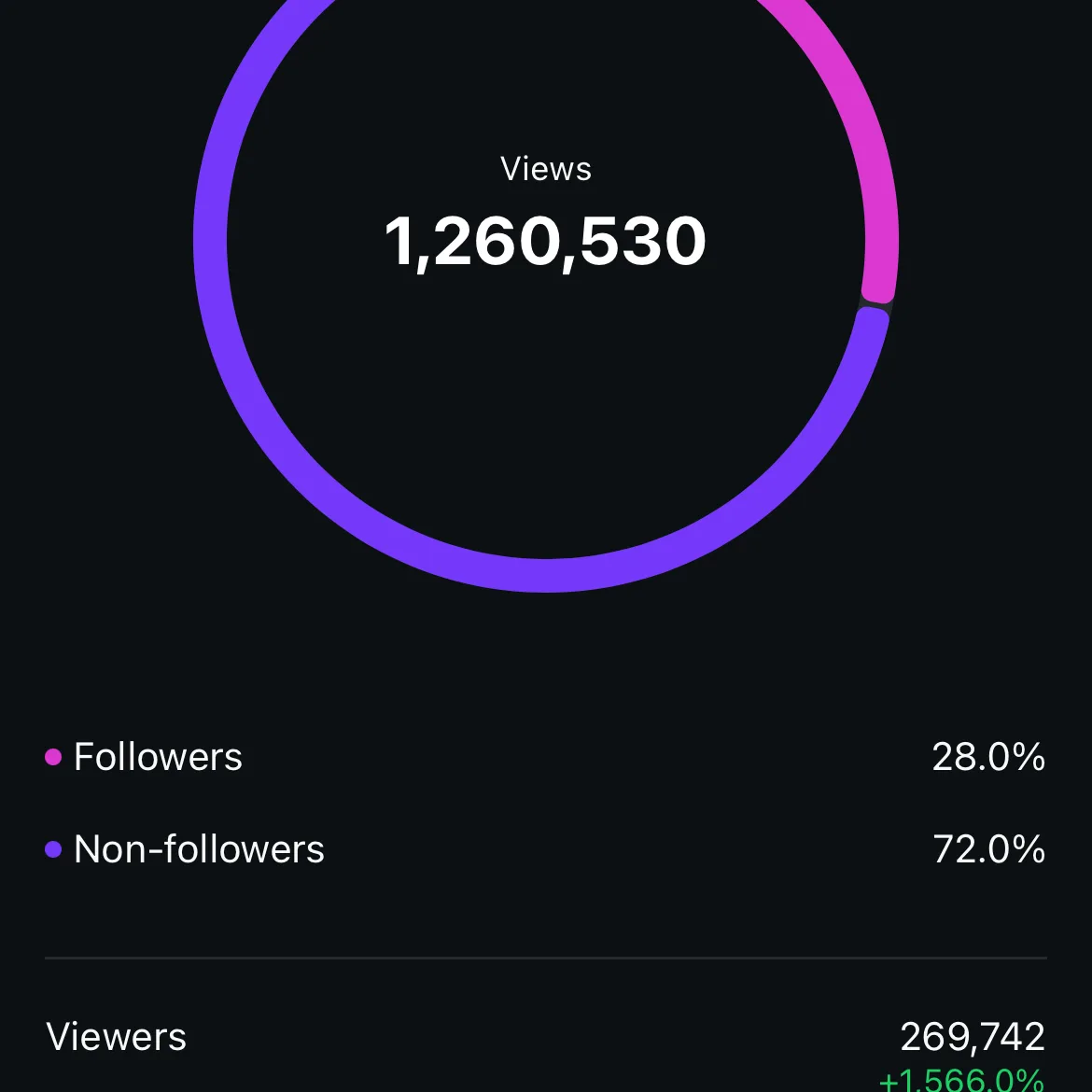Select the Followers label
1092x1092 pixels.
pyautogui.click(x=158, y=757)
